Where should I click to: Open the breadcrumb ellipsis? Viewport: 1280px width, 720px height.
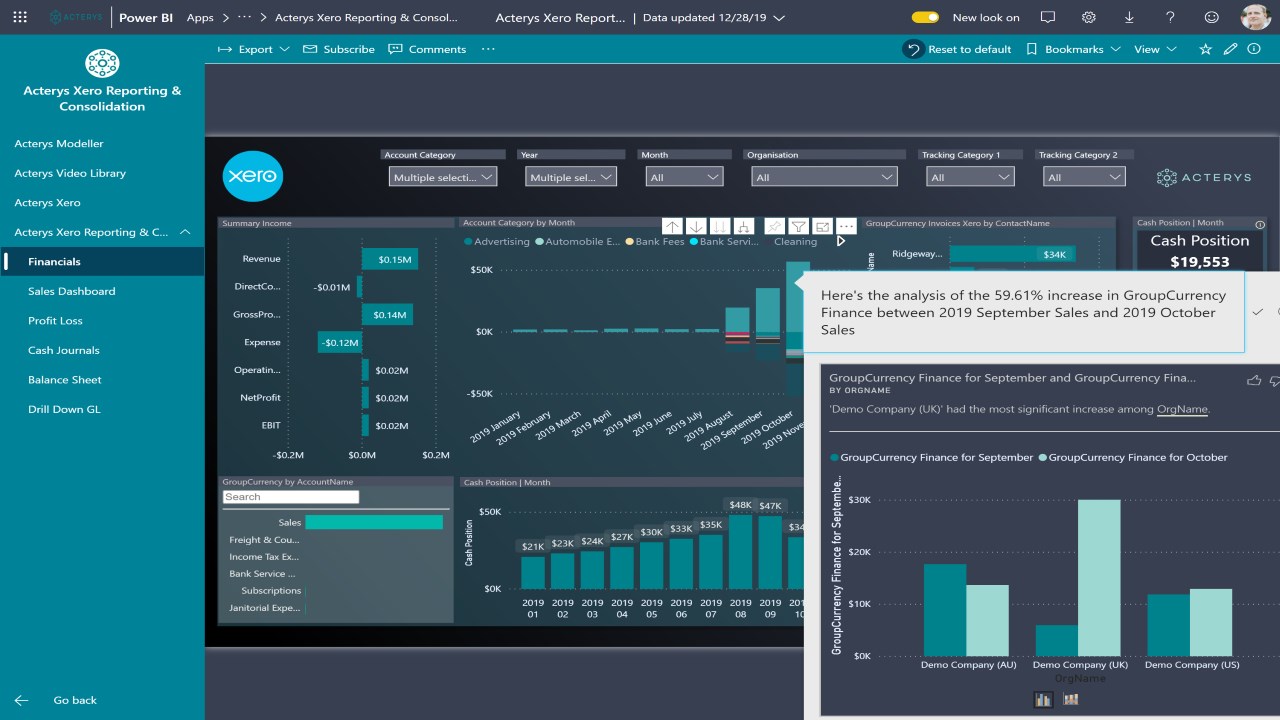(x=245, y=17)
